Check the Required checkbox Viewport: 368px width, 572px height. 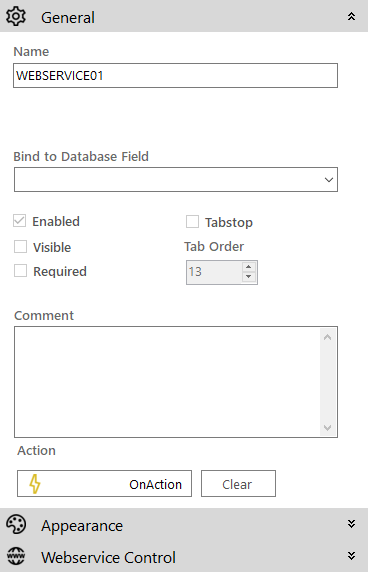(20, 271)
